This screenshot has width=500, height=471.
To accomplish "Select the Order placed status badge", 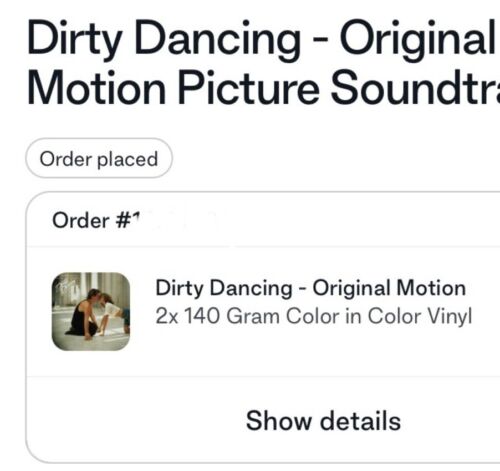I will (x=99, y=158).
